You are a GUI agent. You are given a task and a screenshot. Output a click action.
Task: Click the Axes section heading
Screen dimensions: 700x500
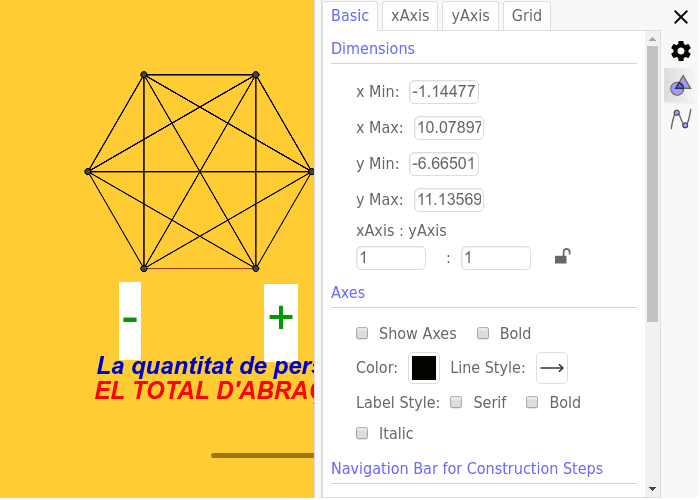coord(348,293)
